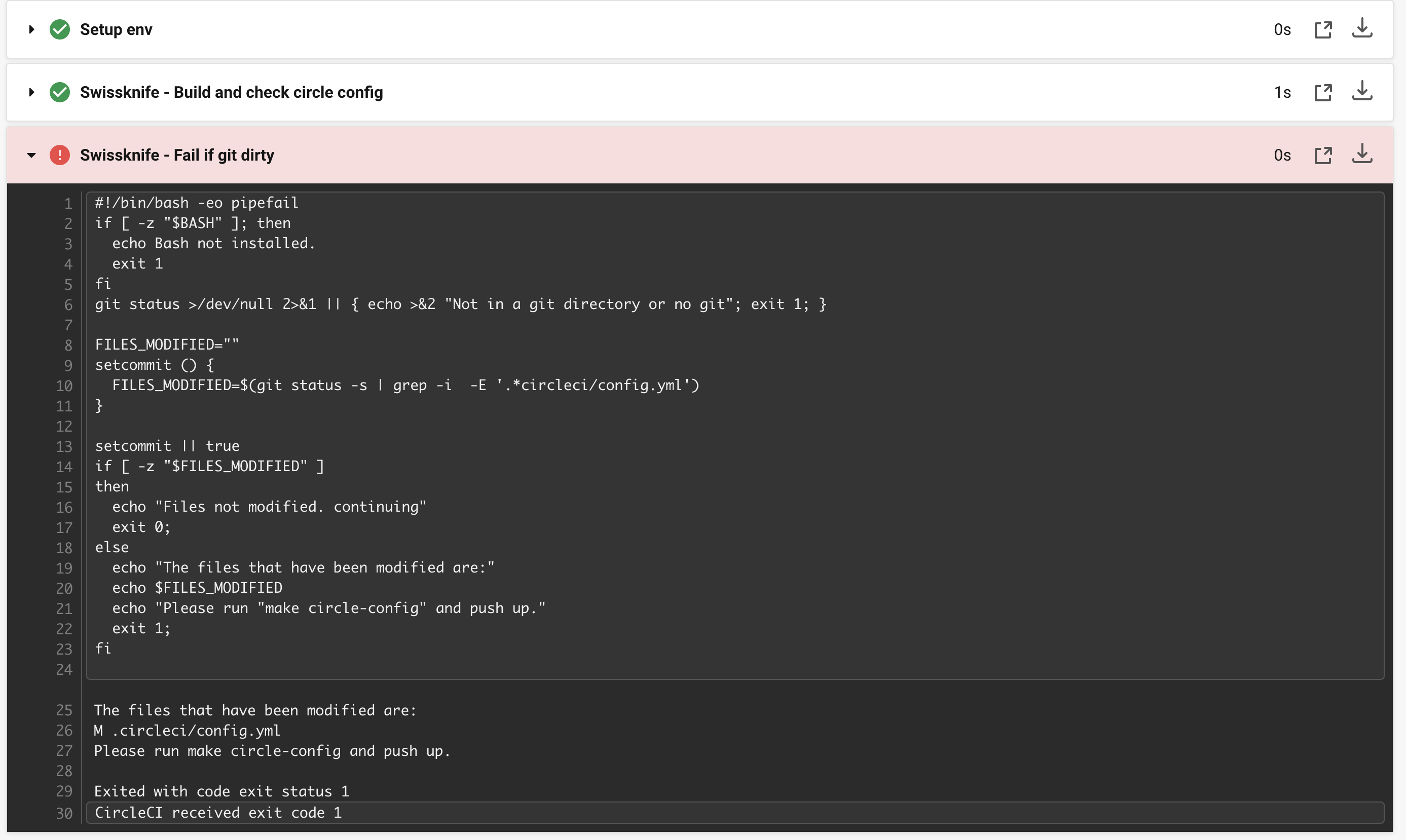Expand the Setup env step
This screenshot has width=1406, height=840.
(x=32, y=29)
